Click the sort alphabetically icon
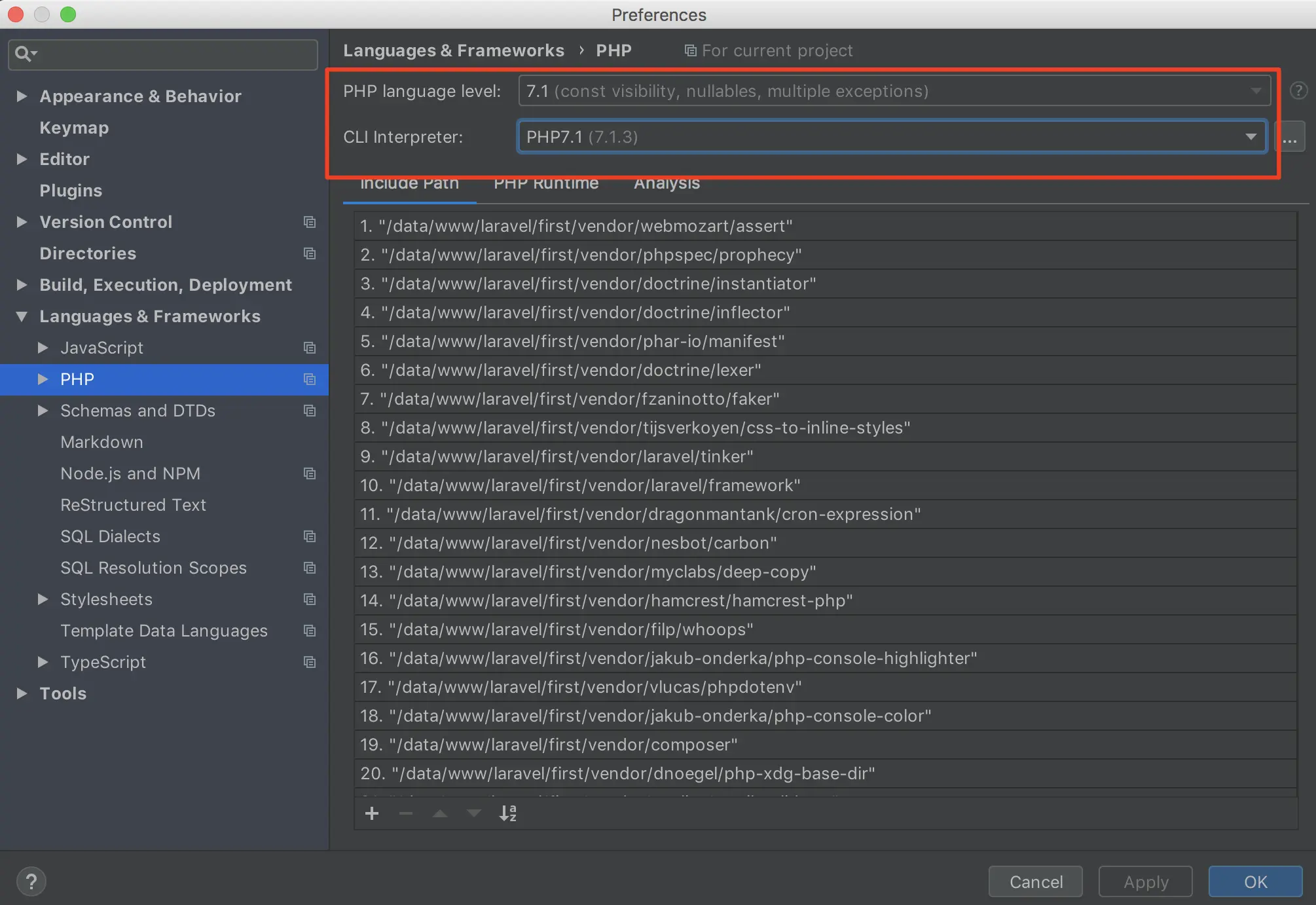 [x=508, y=813]
